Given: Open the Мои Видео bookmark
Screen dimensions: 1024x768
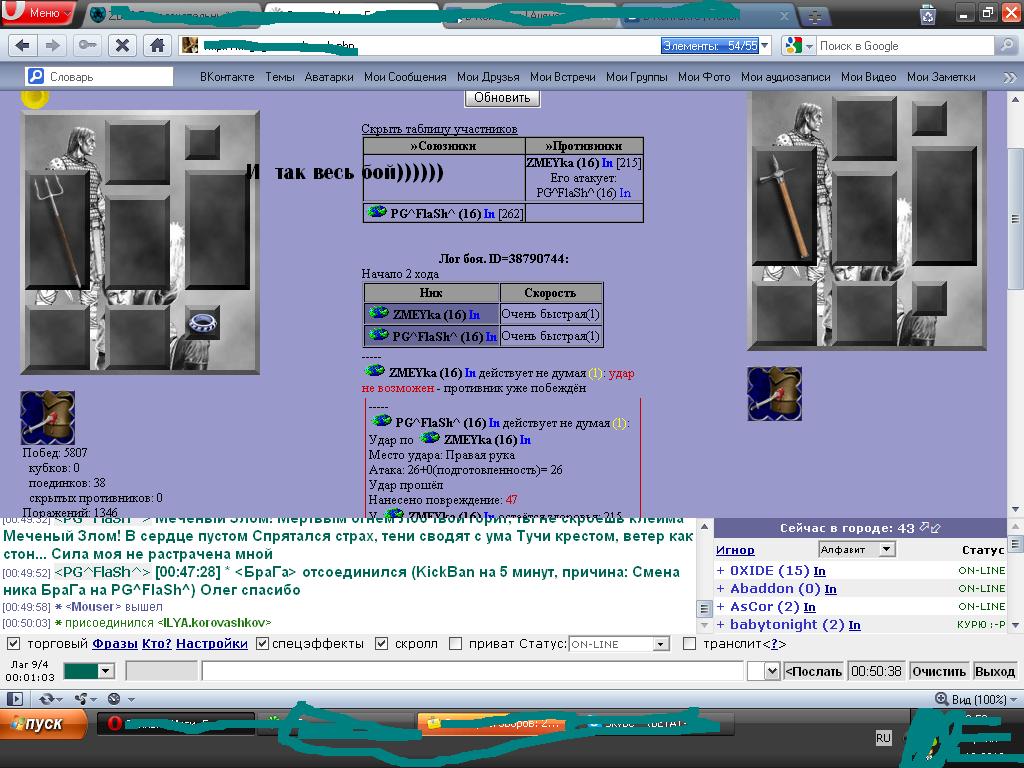Looking at the screenshot, I should 868,76.
